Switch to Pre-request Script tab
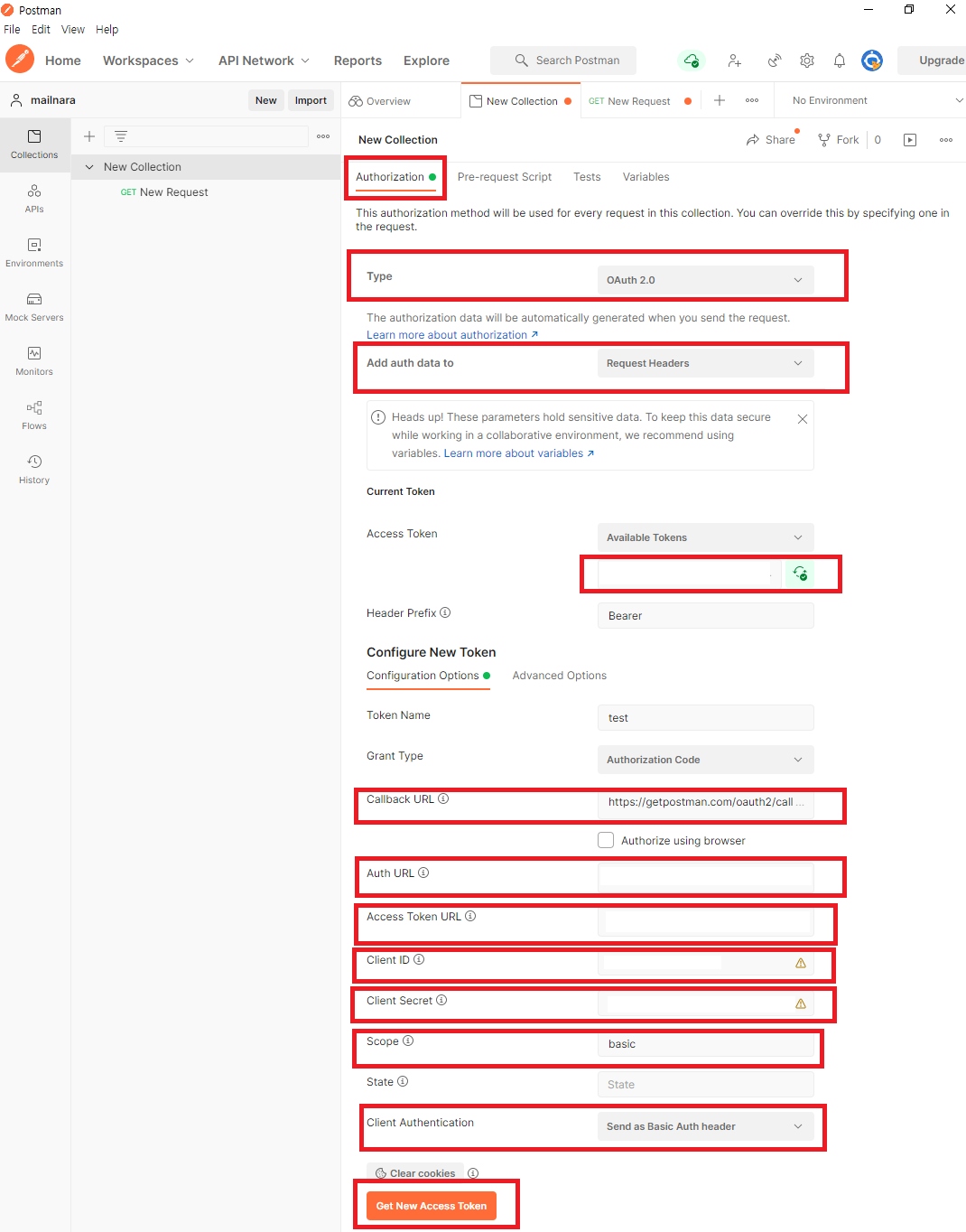The image size is (966, 1232). click(x=505, y=177)
